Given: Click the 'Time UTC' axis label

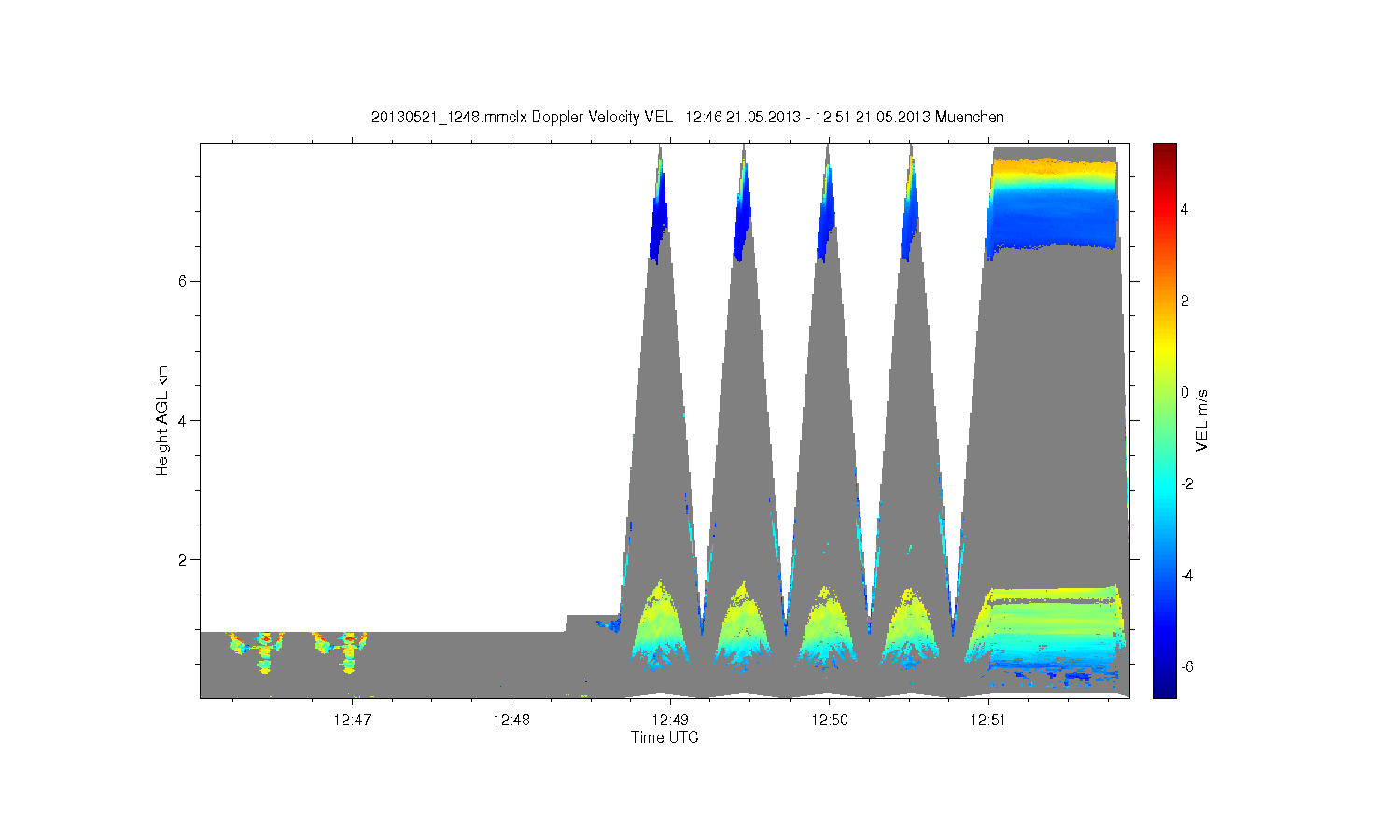Looking at the screenshot, I should pyautogui.click(x=665, y=737).
